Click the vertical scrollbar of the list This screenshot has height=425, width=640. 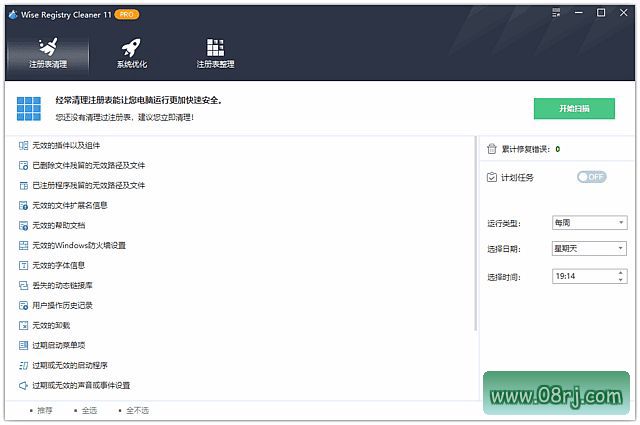pyautogui.click(x=476, y=233)
